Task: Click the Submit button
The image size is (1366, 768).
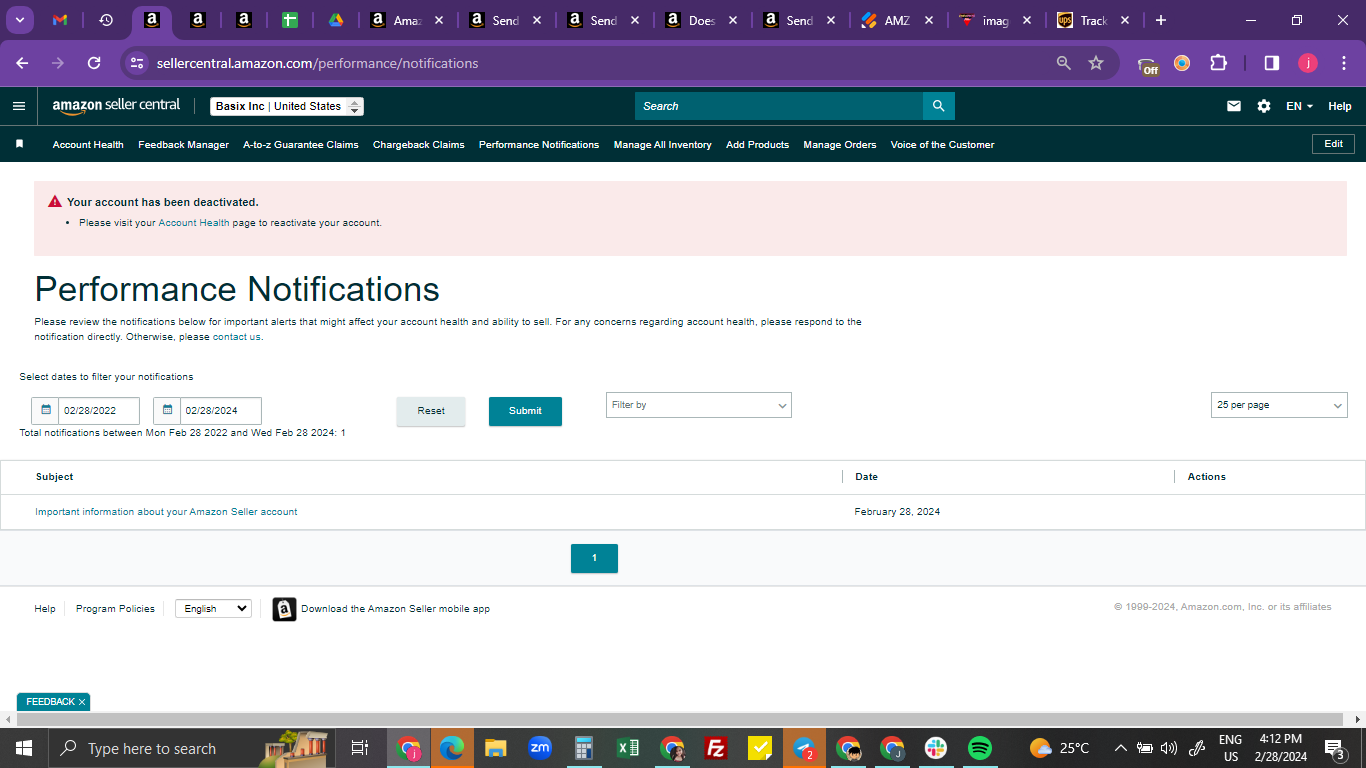Action: (525, 411)
